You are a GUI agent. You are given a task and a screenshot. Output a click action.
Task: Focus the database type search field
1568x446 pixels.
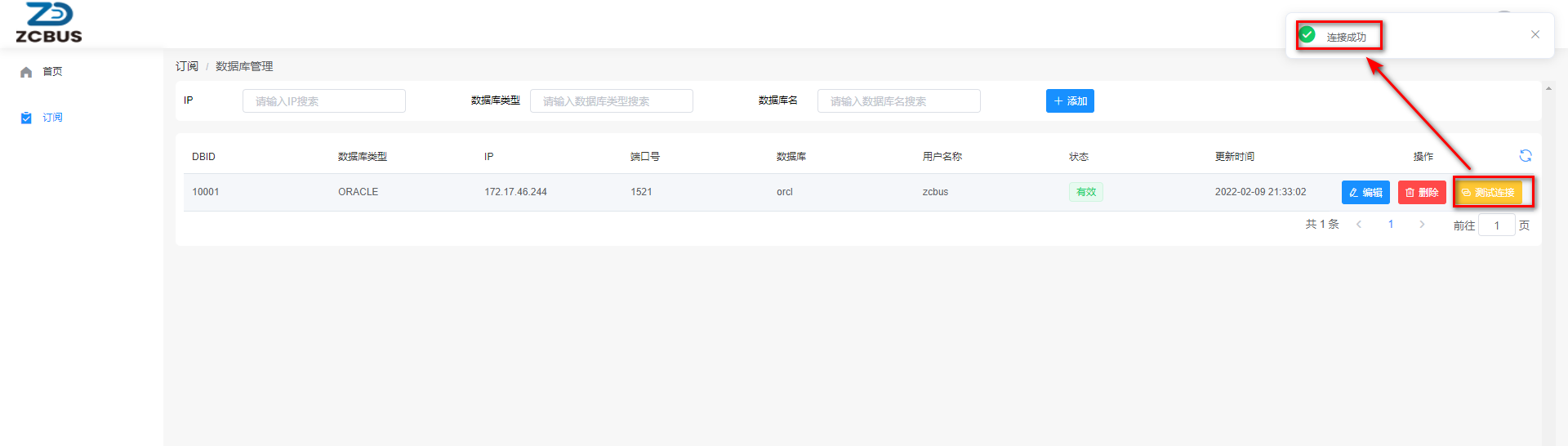tap(612, 101)
